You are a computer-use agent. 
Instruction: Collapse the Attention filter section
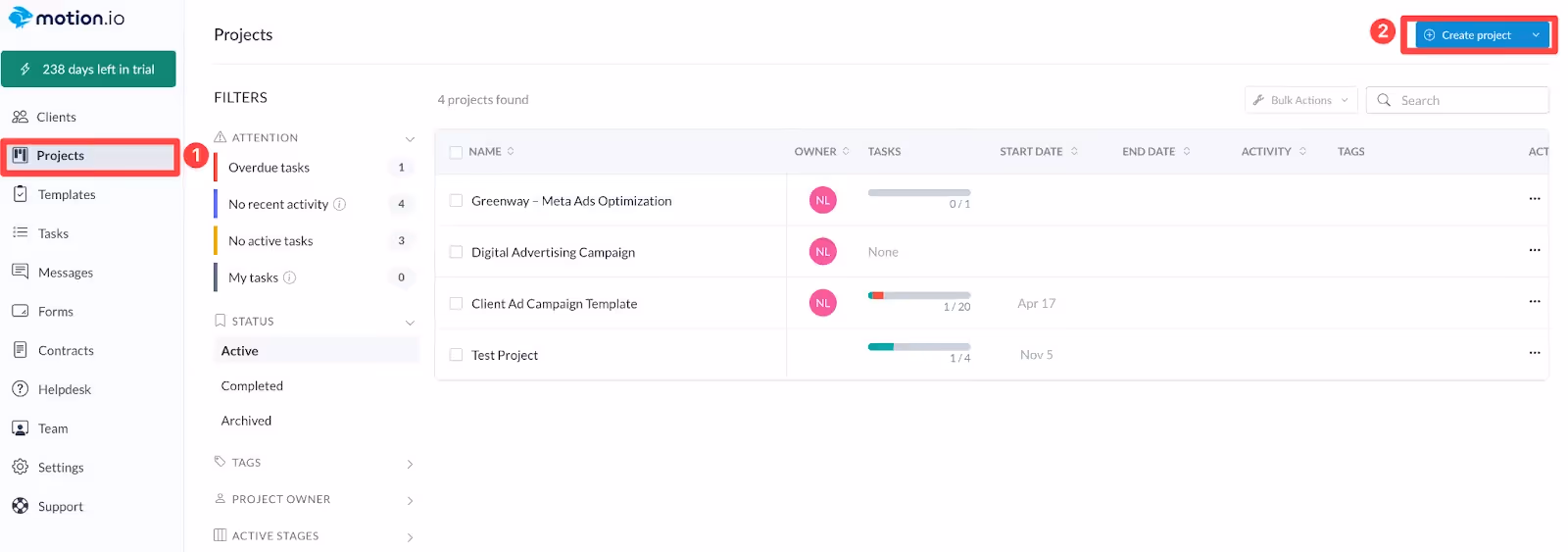click(410, 138)
